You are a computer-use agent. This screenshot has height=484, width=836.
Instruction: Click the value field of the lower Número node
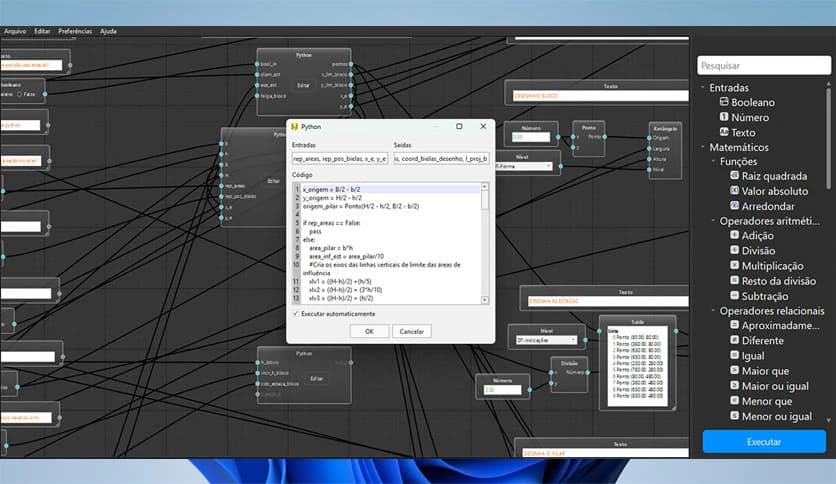[502, 390]
